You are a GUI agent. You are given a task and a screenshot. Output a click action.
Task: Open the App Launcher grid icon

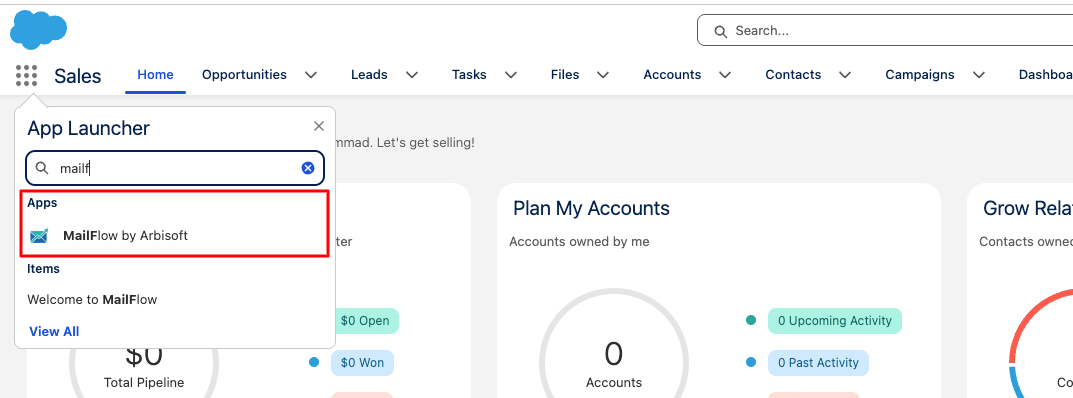[26, 75]
